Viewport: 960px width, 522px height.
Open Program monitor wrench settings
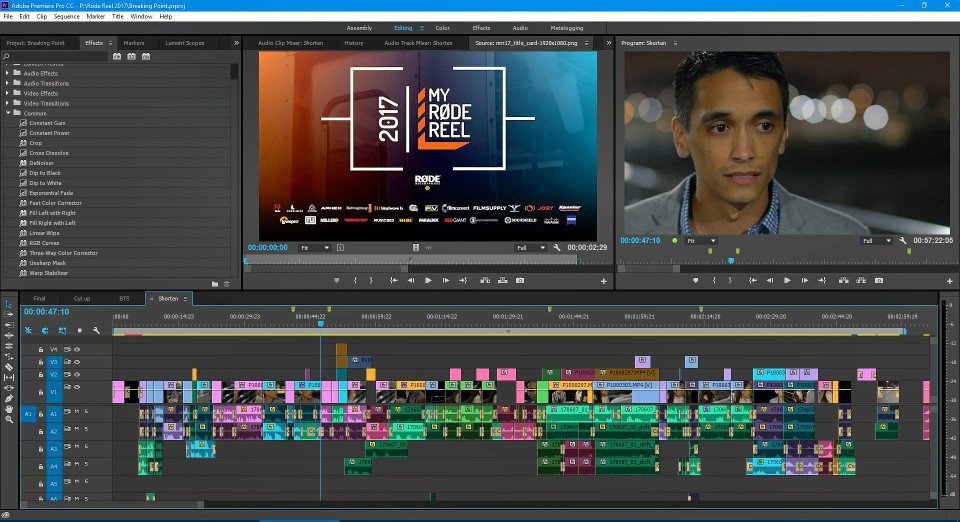pos(902,240)
